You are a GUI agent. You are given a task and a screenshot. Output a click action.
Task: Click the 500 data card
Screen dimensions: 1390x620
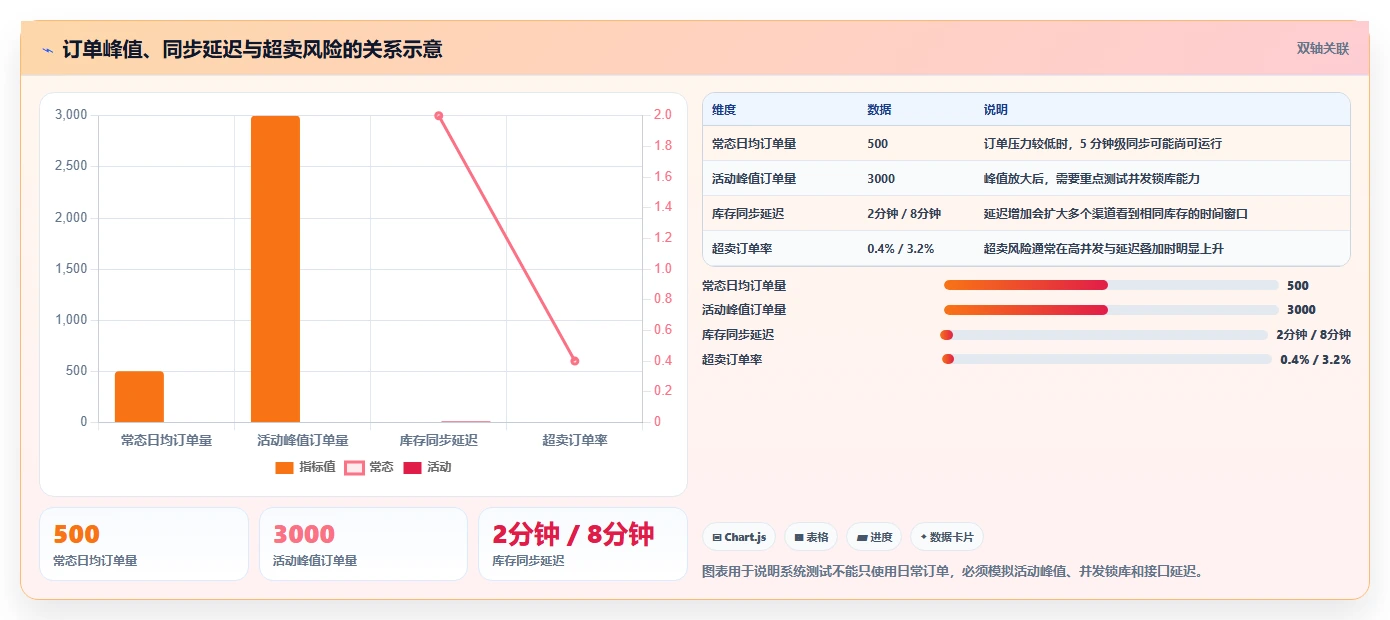[x=144, y=544]
